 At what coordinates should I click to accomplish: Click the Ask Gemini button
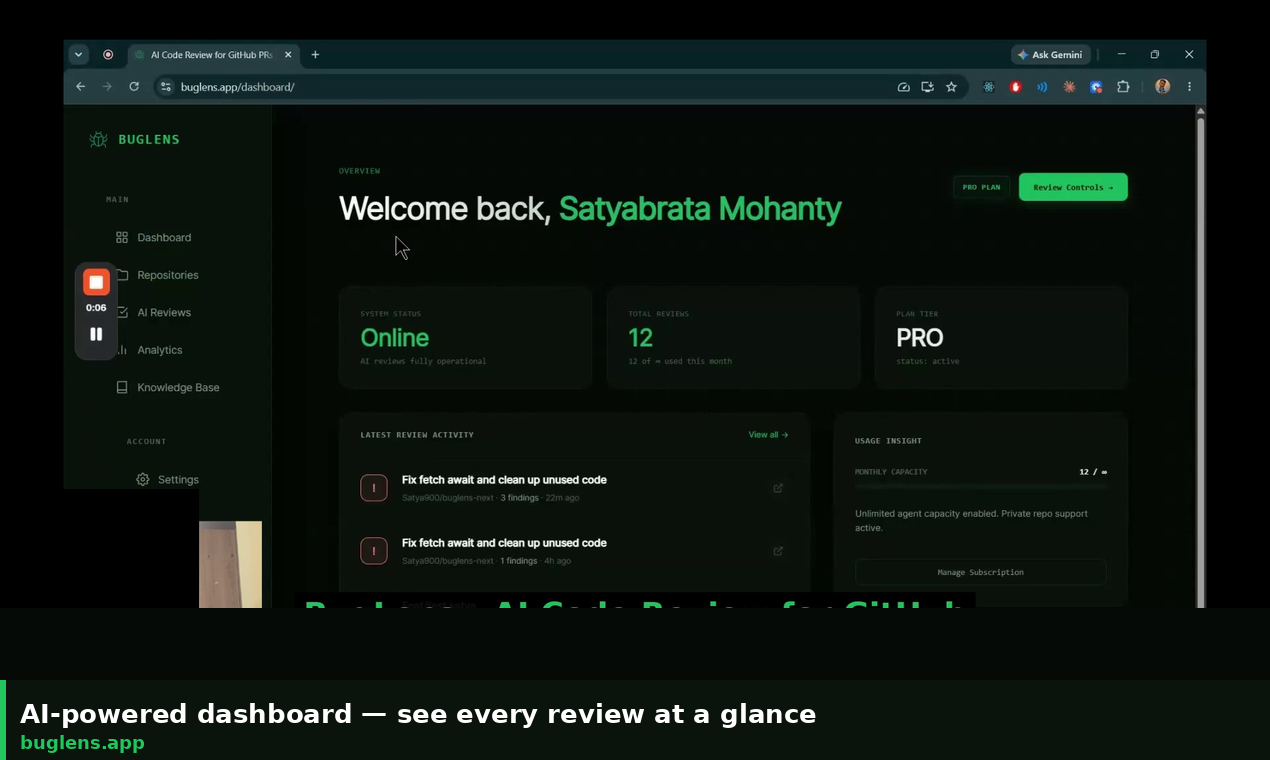coord(1050,55)
